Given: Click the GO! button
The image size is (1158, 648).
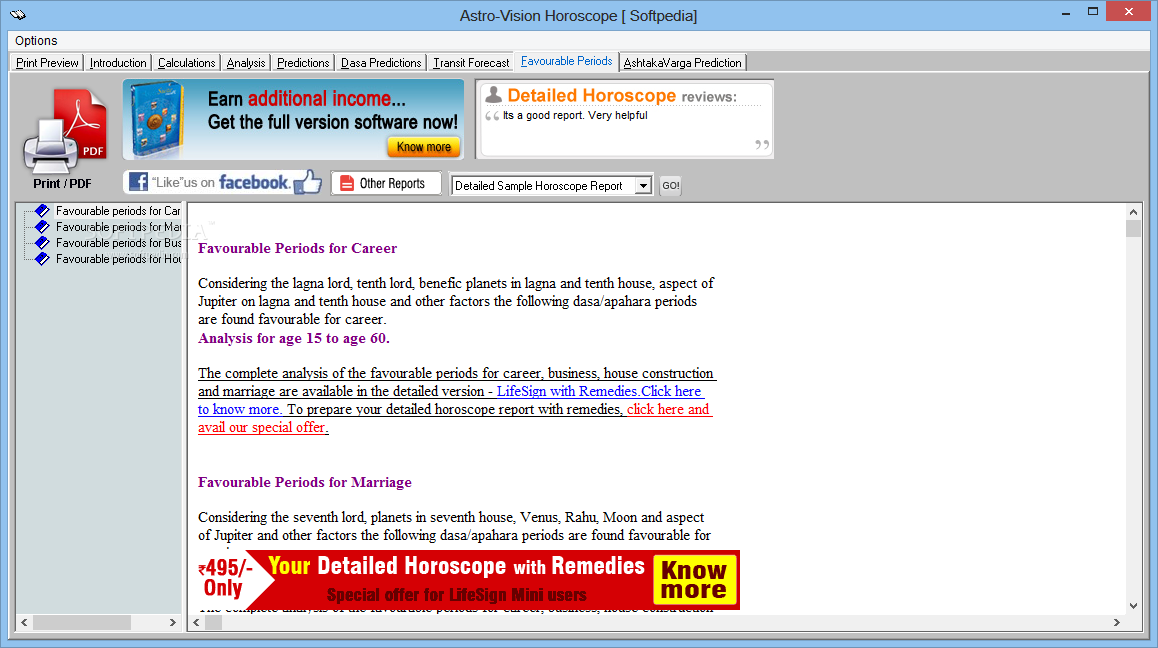Looking at the screenshot, I should [671, 185].
